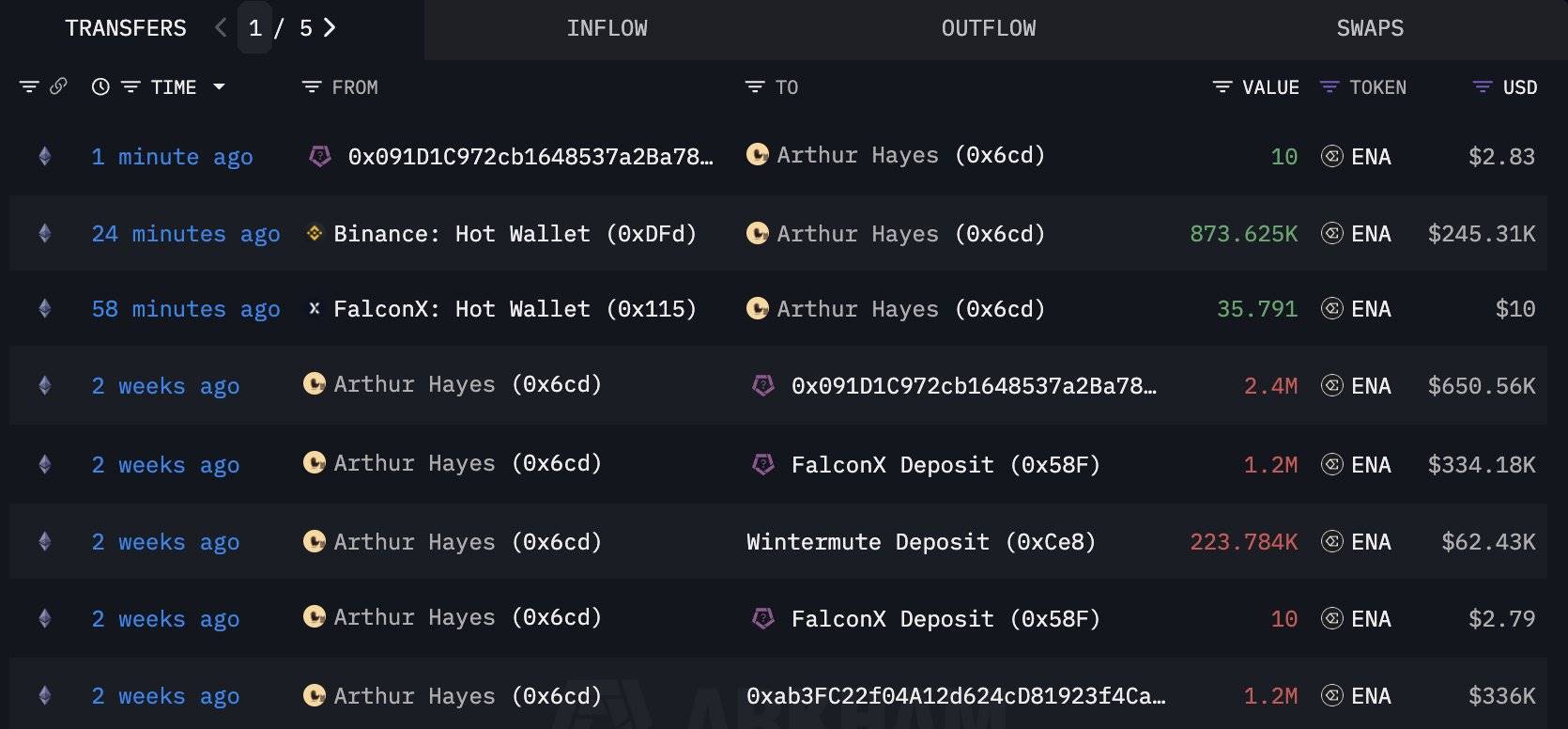Click the ENA token icon in the first row
Image resolution: width=1568 pixels, height=729 pixels.
(x=1331, y=157)
